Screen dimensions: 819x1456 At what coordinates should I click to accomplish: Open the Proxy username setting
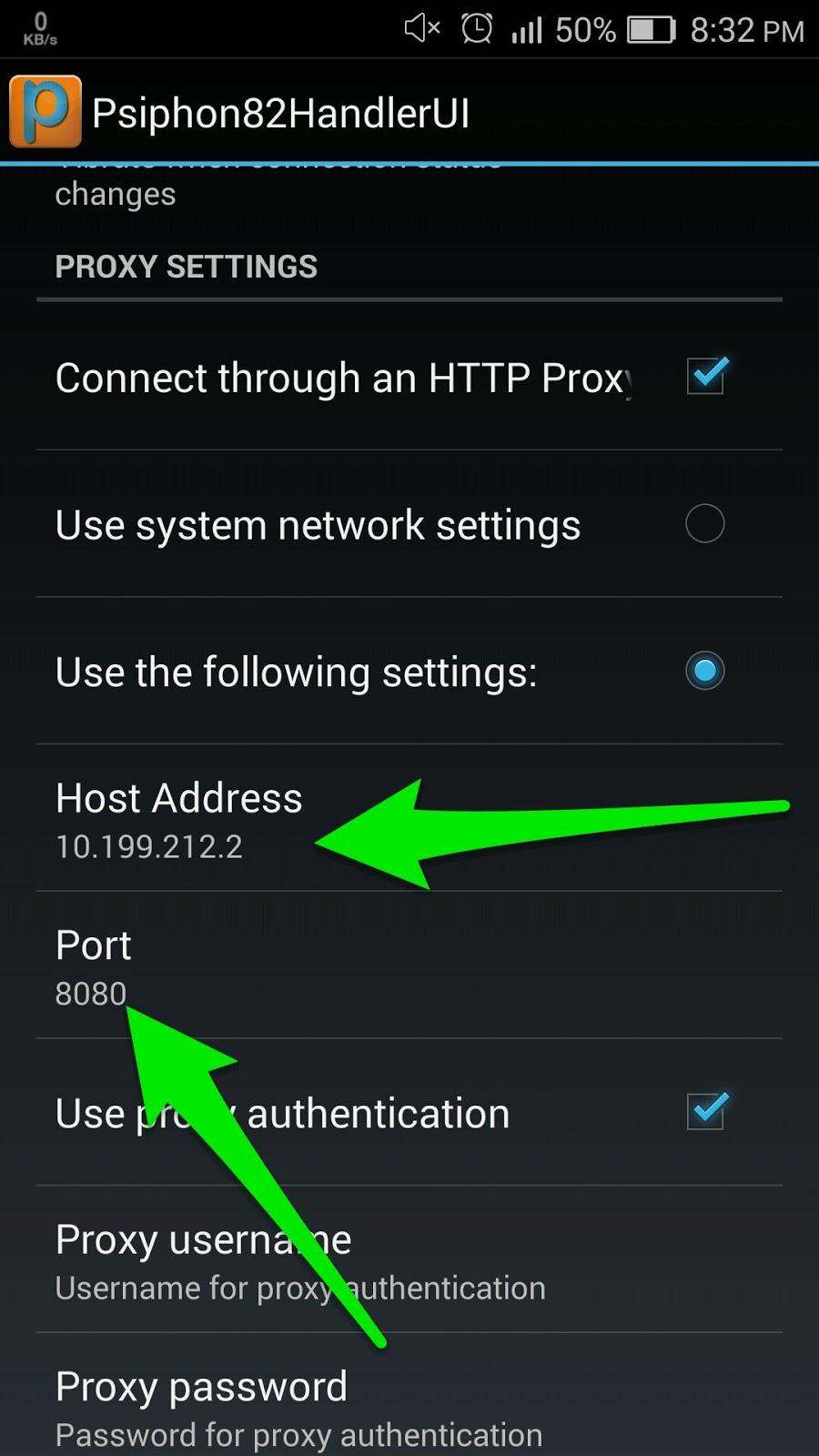(x=409, y=1260)
